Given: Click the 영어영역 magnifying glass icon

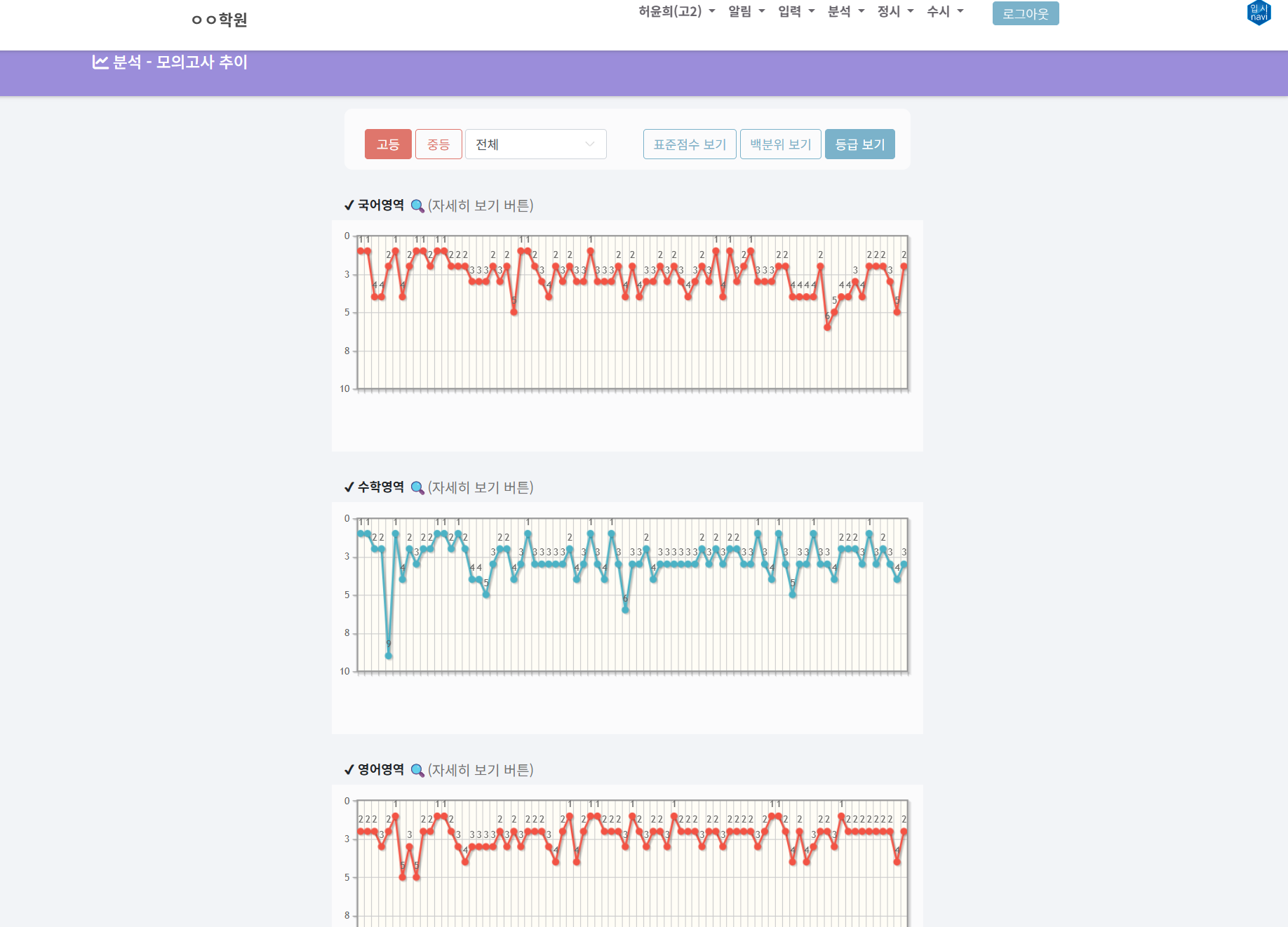Looking at the screenshot, I should 417,771.
